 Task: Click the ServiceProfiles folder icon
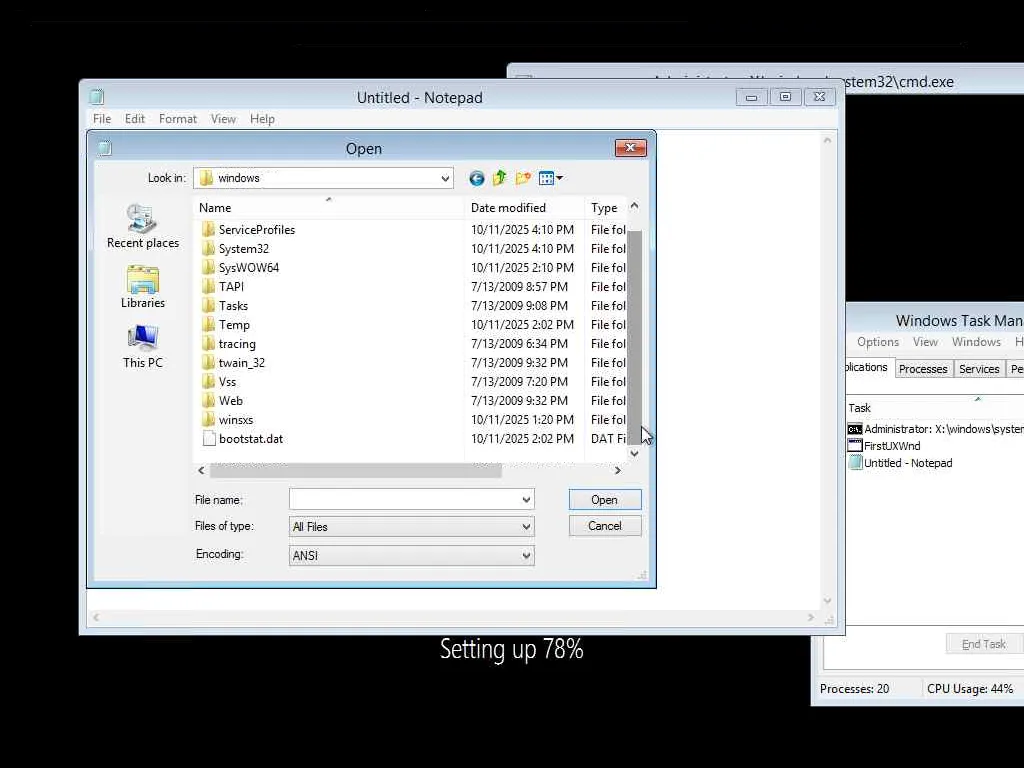click(x=208, y=229)
